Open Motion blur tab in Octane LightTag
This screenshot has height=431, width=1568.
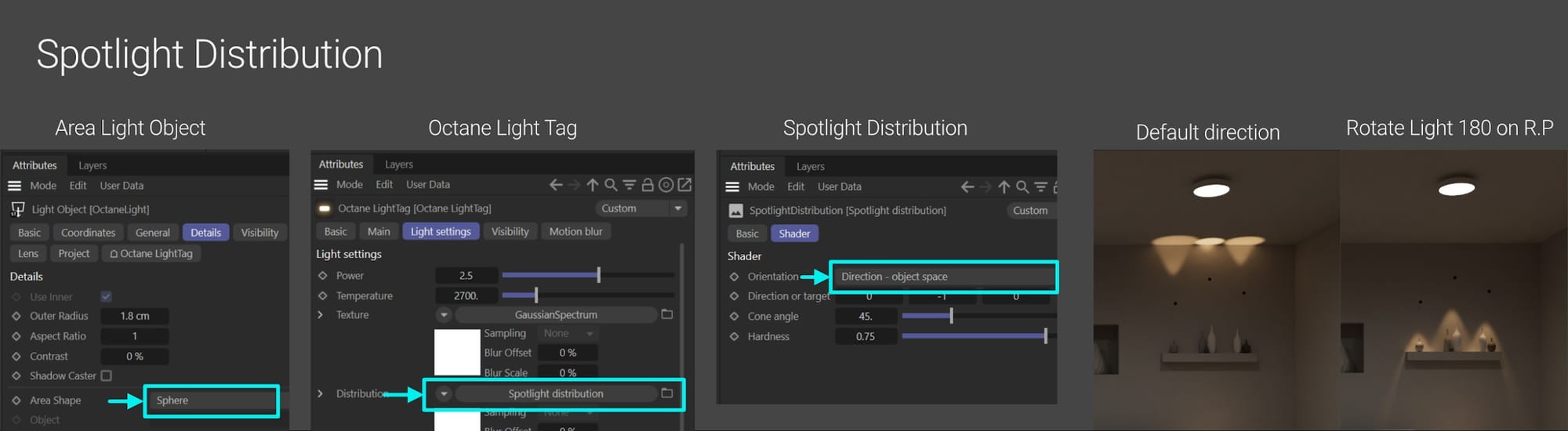pyautogui.click(x=575, y=231)
